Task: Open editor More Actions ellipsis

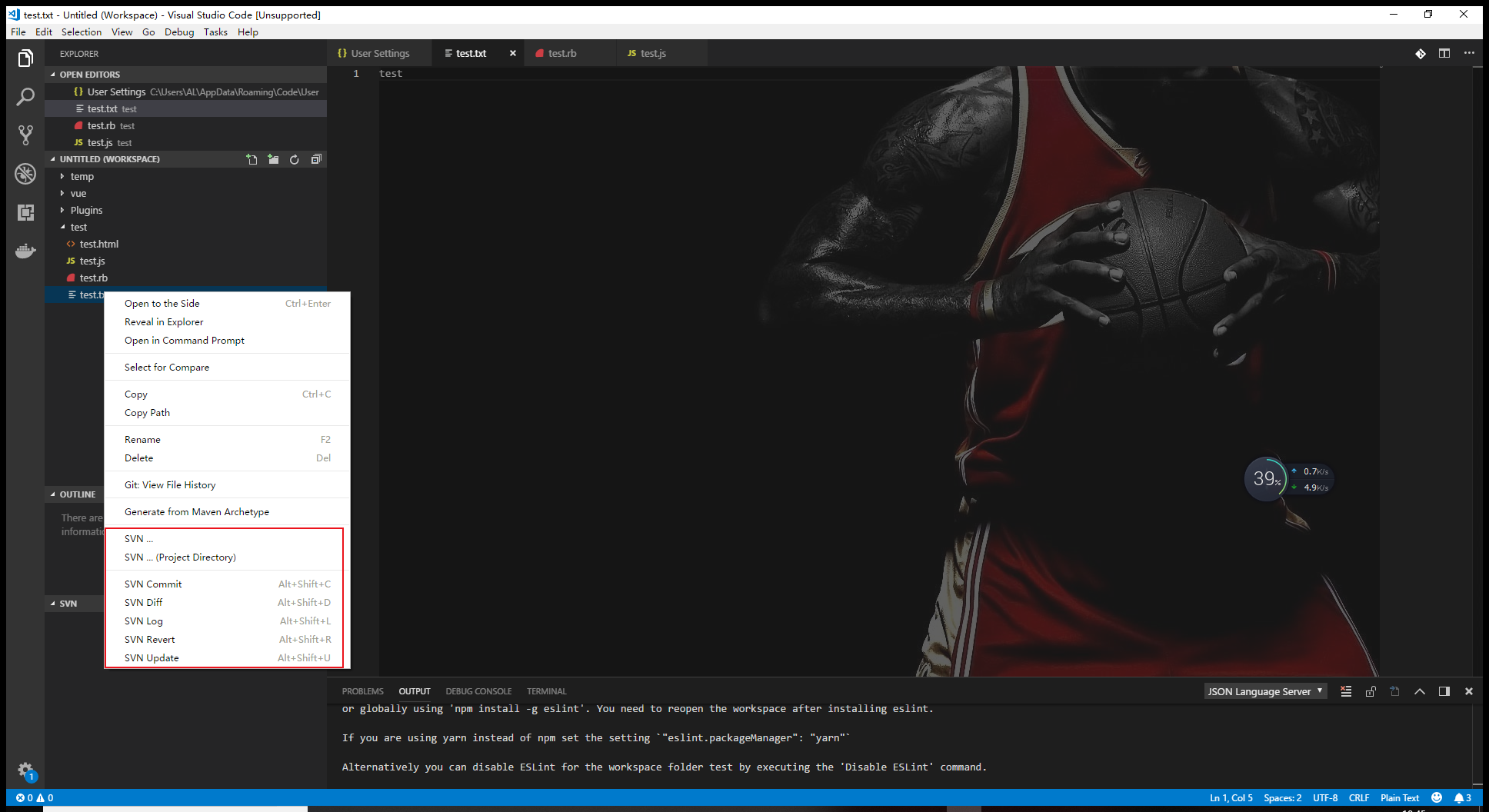Action: coord(1469,53)
